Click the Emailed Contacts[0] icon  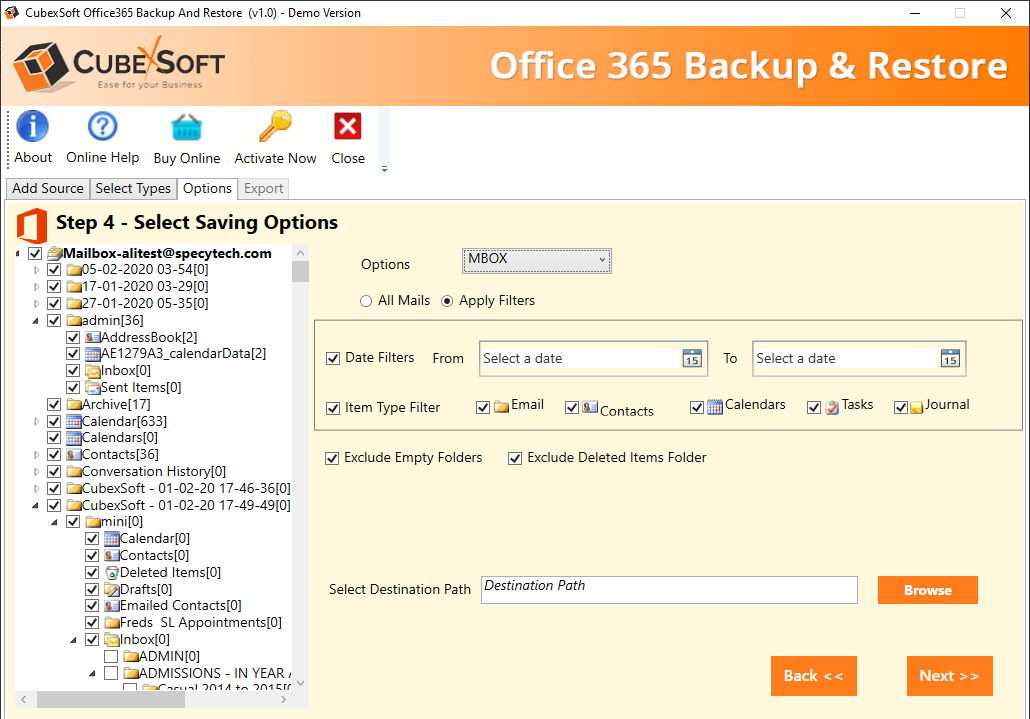click(x=112, y=606)
